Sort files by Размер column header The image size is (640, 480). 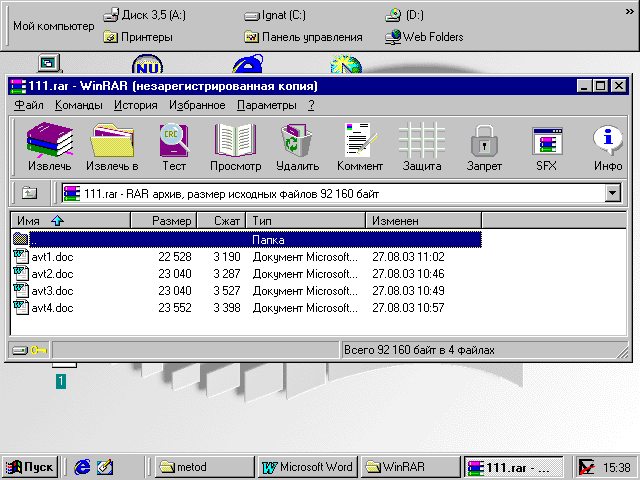(164, 220)
